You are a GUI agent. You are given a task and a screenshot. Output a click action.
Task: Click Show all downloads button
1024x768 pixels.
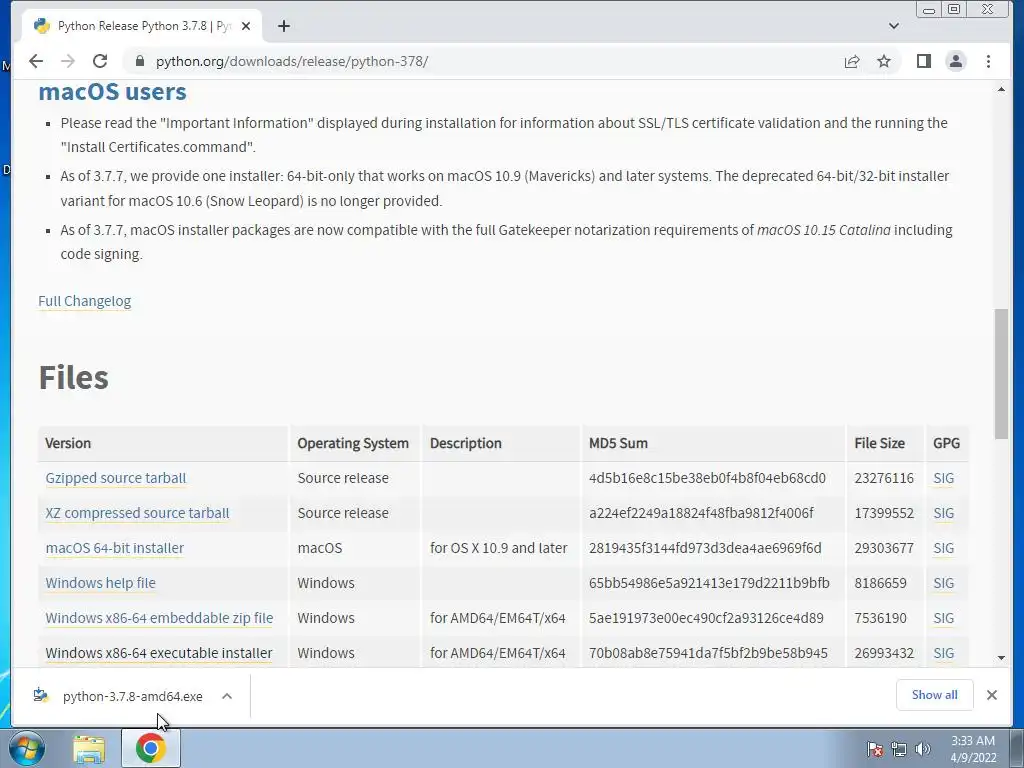click(935, 695)
